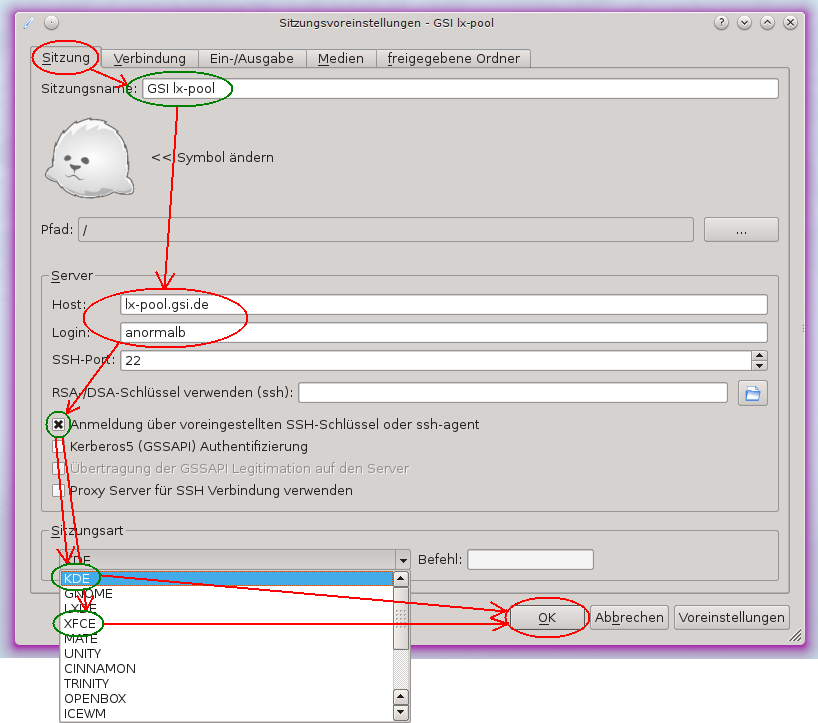Click the Pfad field showing /
The height and width of the screenshot is (723, 818).
(386, 230)
